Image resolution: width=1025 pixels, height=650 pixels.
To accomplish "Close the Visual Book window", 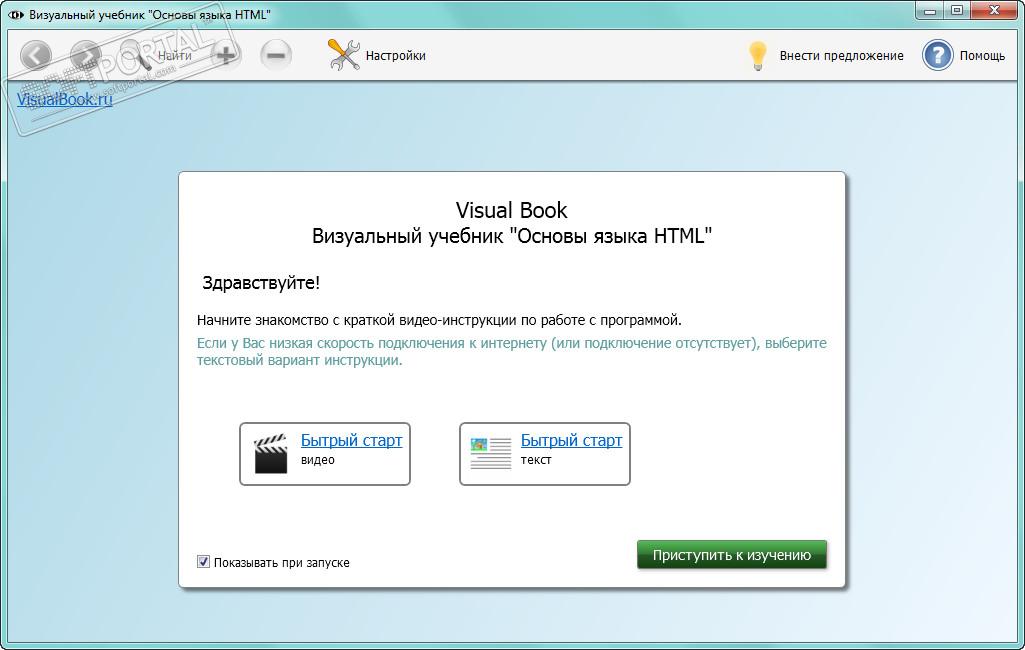I will (x=995, y=10).
